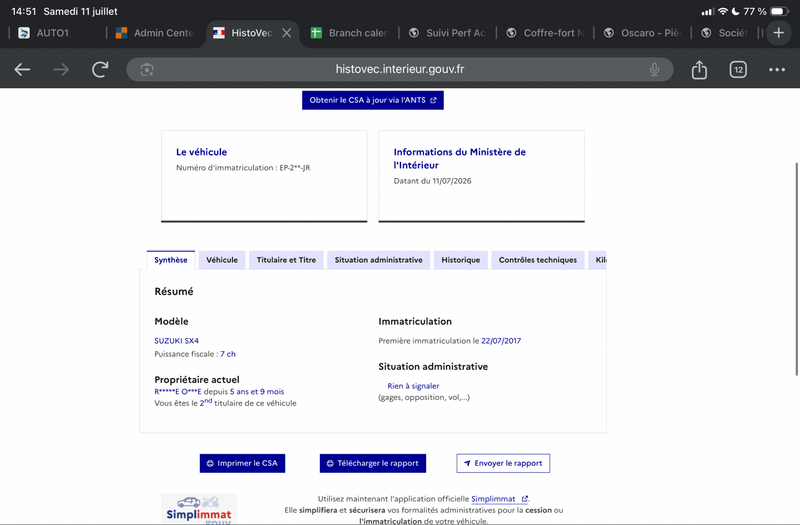Click the histovec.interieur.gouv.fr address field

(x=399, y=69)
